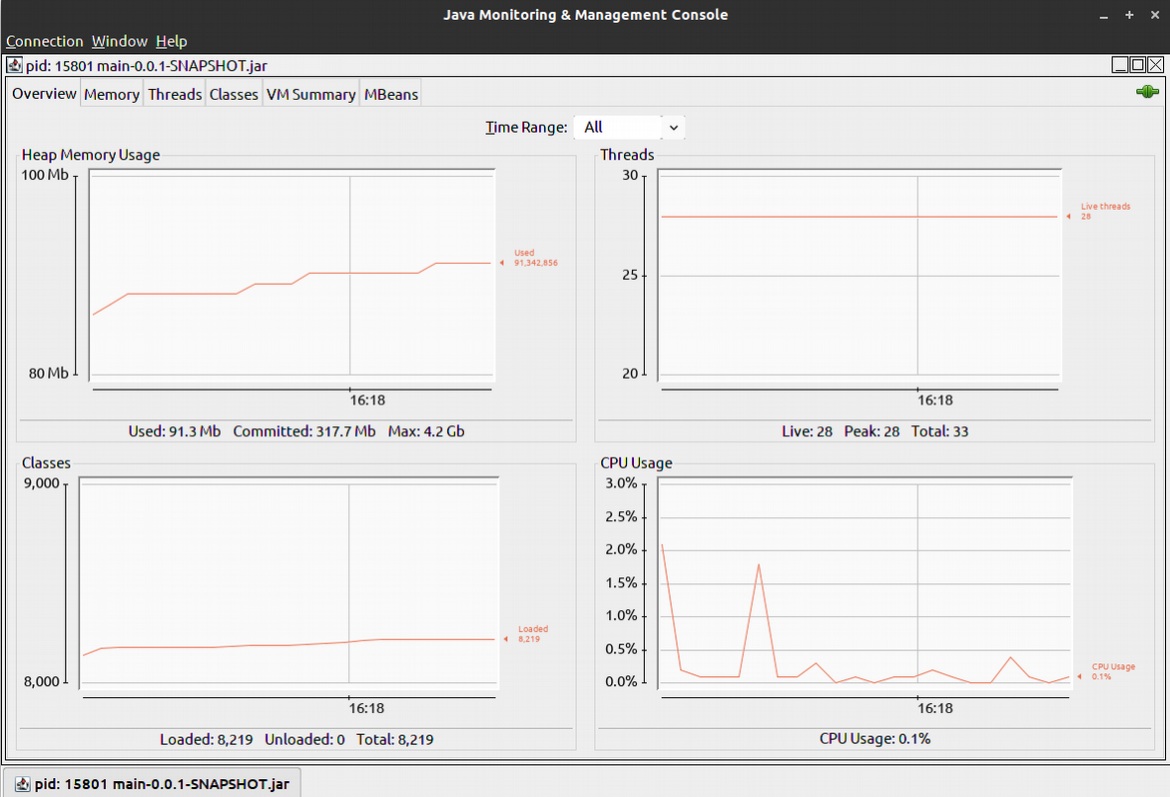Screen dimensions: 1170x797
Task: Click the Java icon on bottom taskbar button
Action: coord(22,784)
